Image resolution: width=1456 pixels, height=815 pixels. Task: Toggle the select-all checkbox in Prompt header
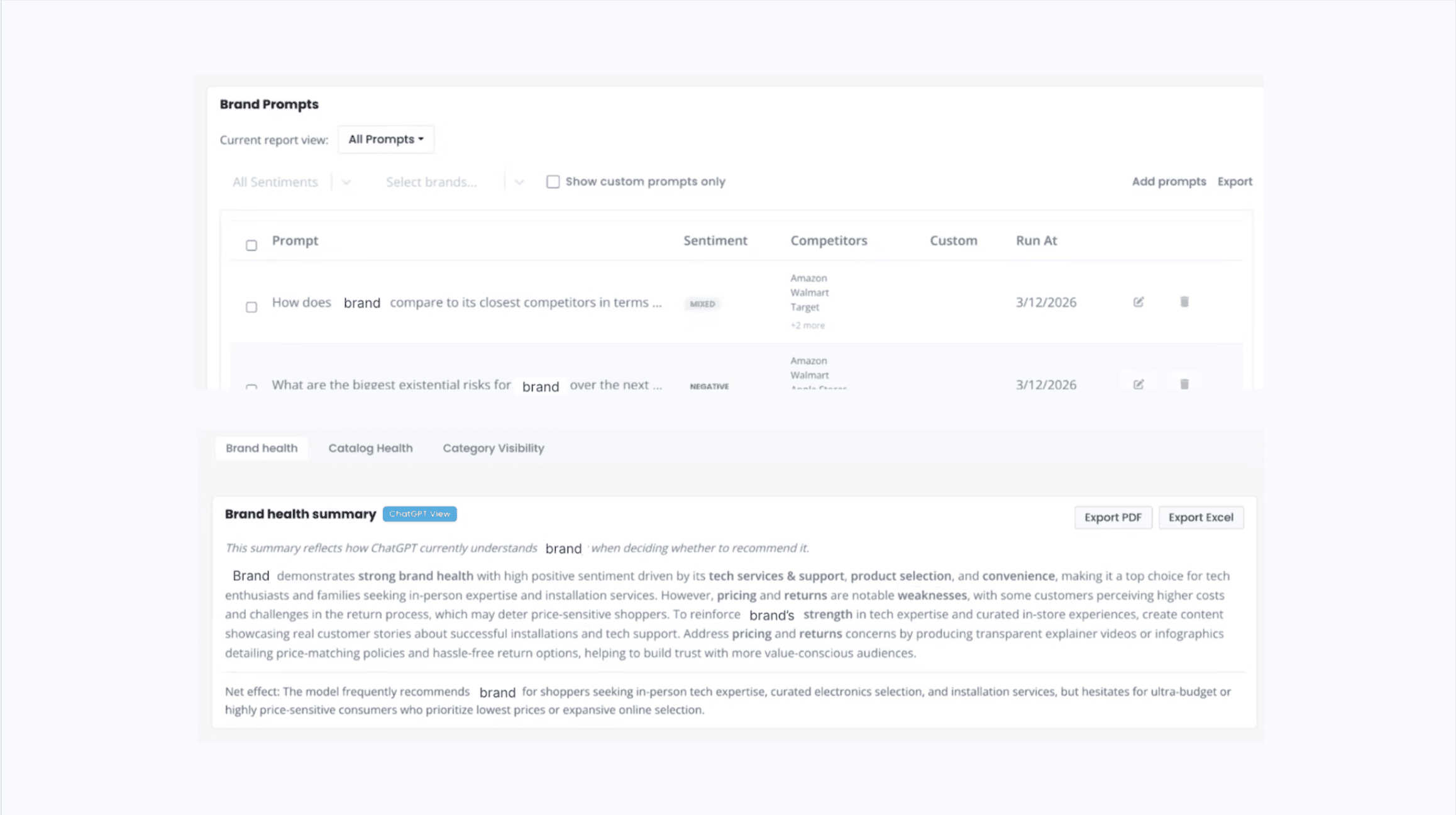[x=251, y=245]
